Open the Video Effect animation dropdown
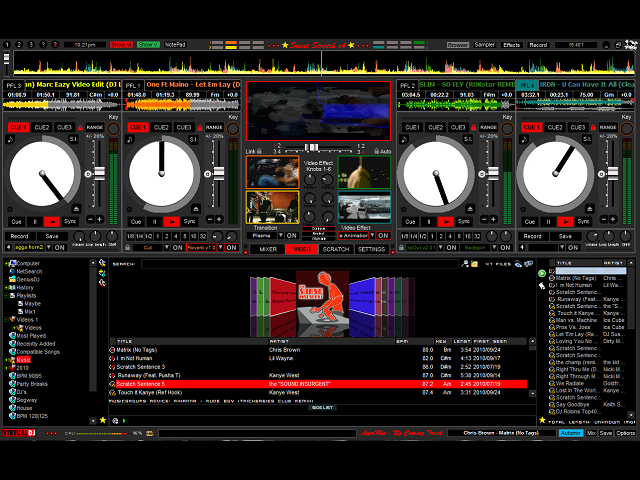This screenshot has height=480, width=640. (372, 236)
